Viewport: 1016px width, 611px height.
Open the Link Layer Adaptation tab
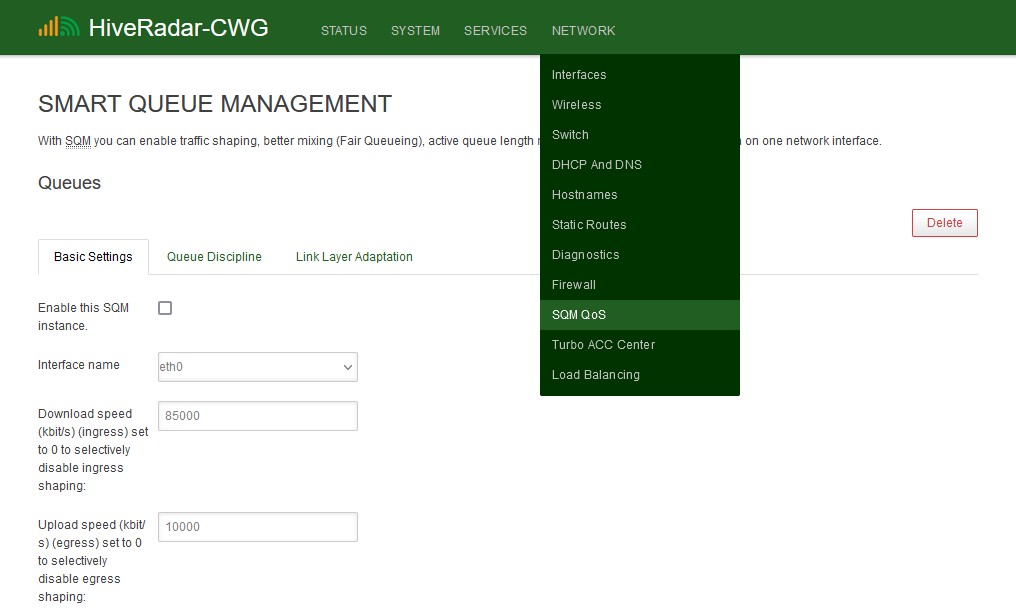pos(354,257)
